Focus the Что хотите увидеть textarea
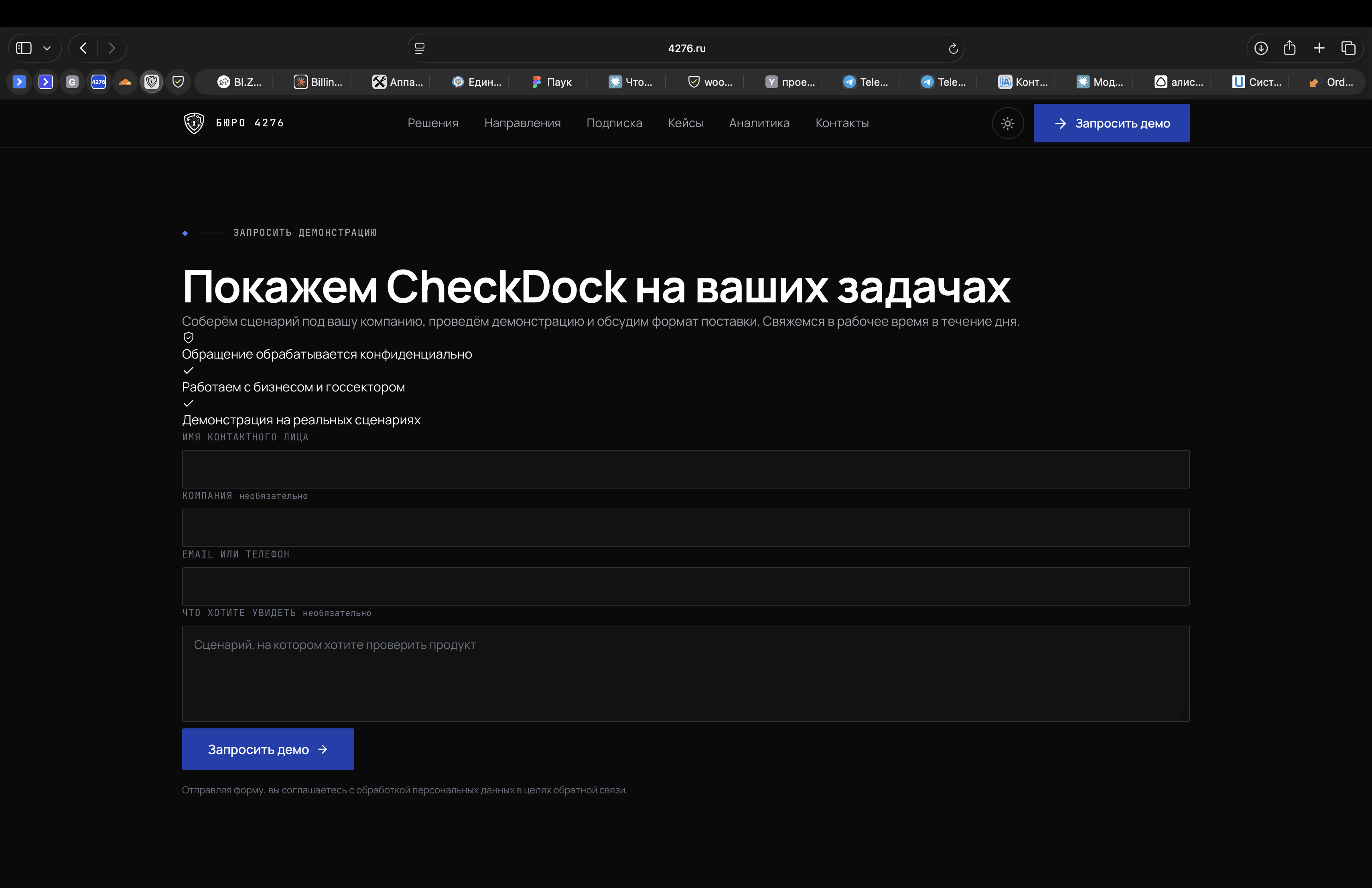This screenshot has width=1372, height=888. point(686,674)
